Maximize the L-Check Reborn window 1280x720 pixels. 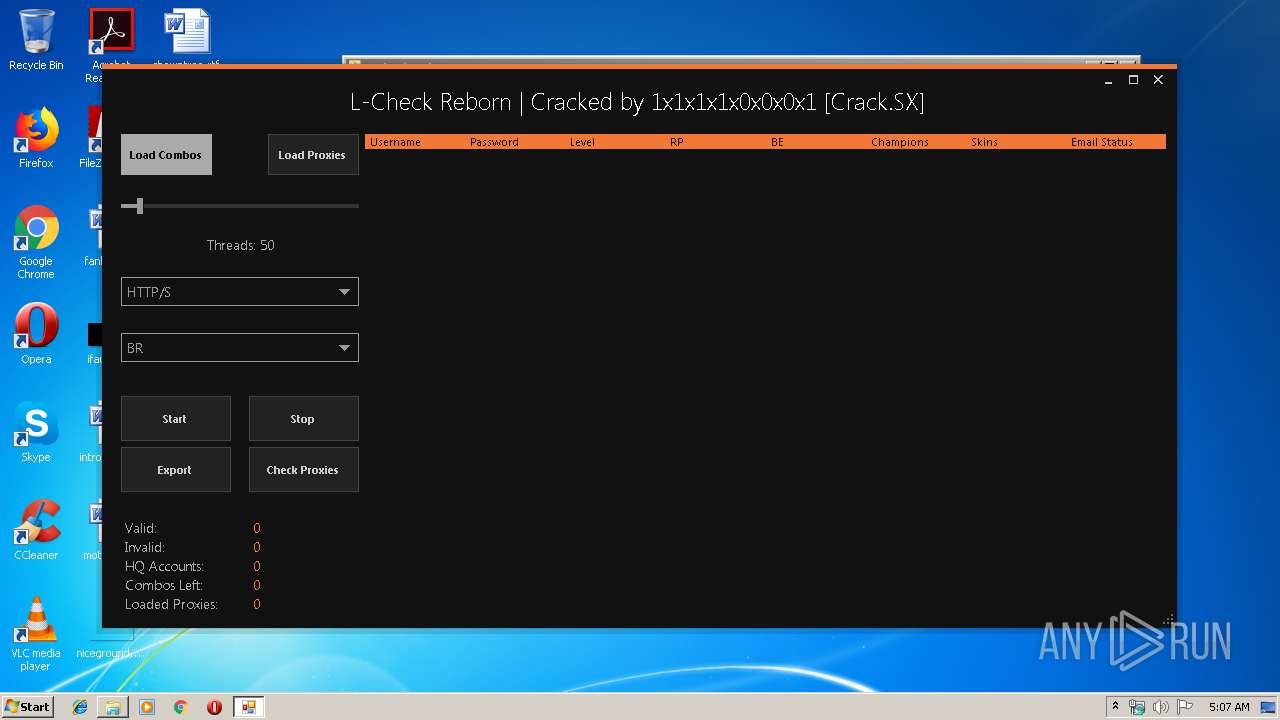(1133, 80)
